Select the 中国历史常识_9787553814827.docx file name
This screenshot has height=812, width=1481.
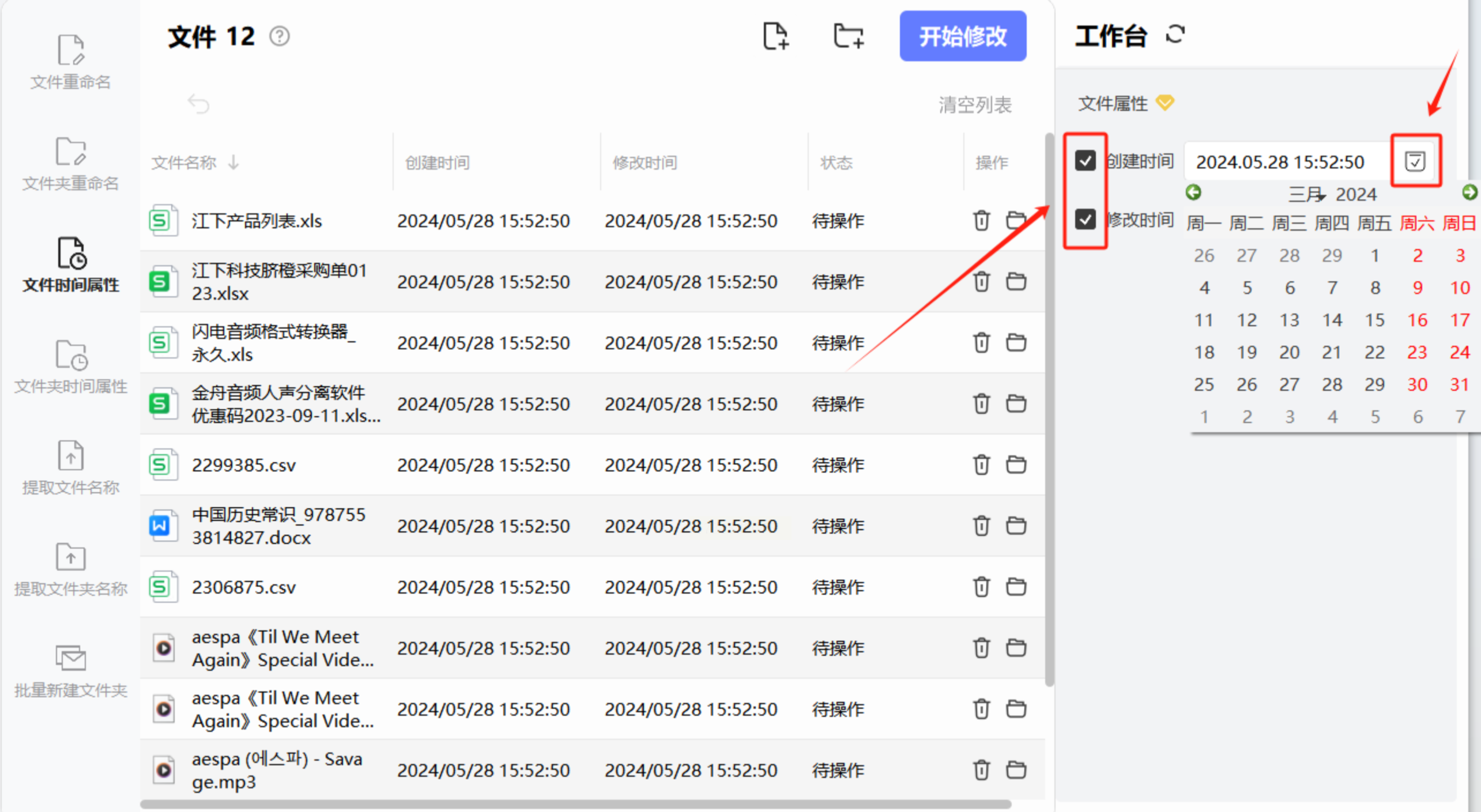pos(278,526)
